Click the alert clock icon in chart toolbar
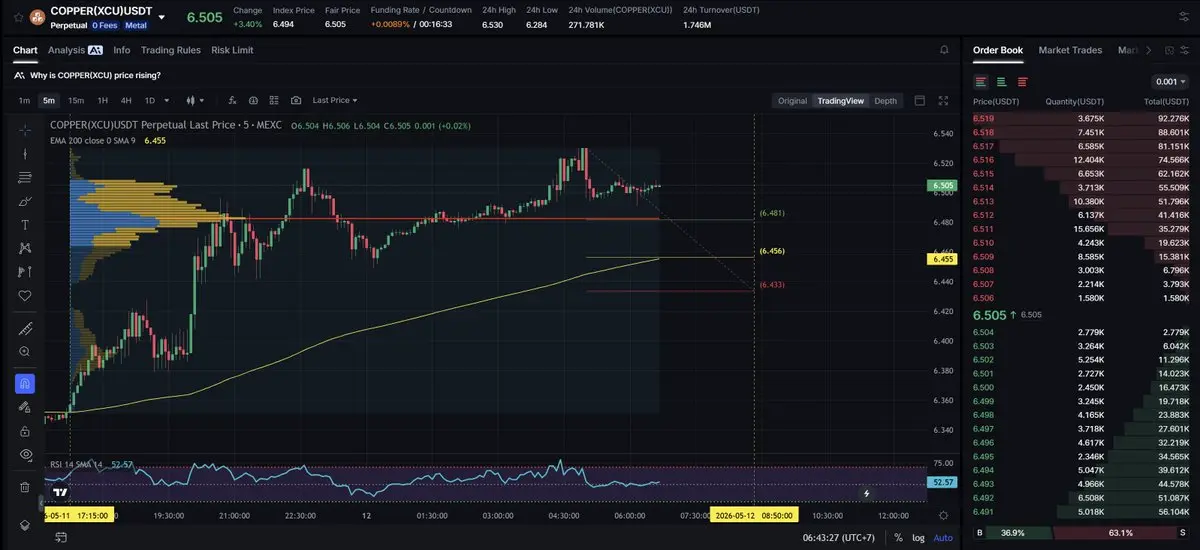This screenshot has width=1200, height=550. coord(253,100)
